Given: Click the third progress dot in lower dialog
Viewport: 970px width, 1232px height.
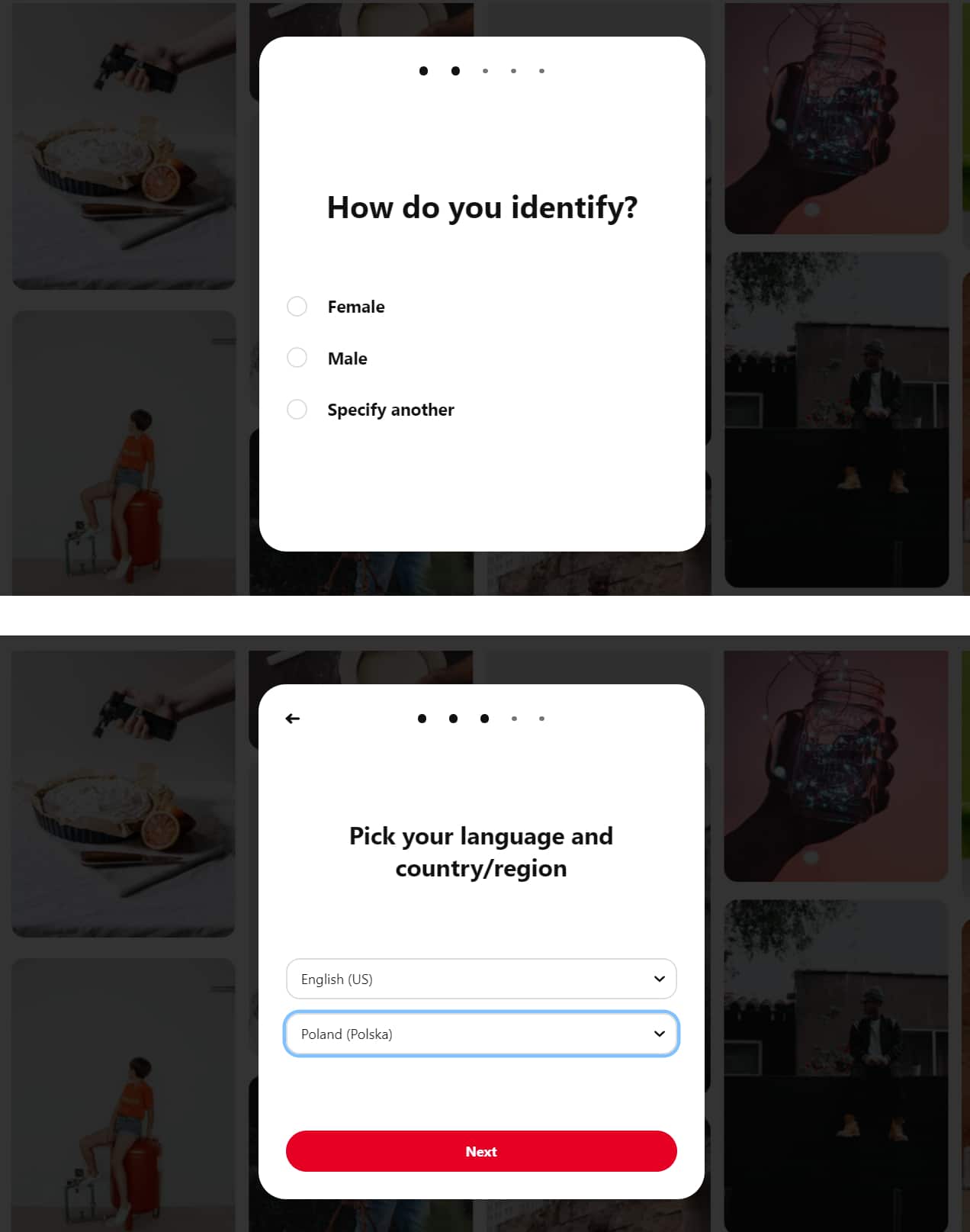Looking at the screenshot, I should point(484,719).
